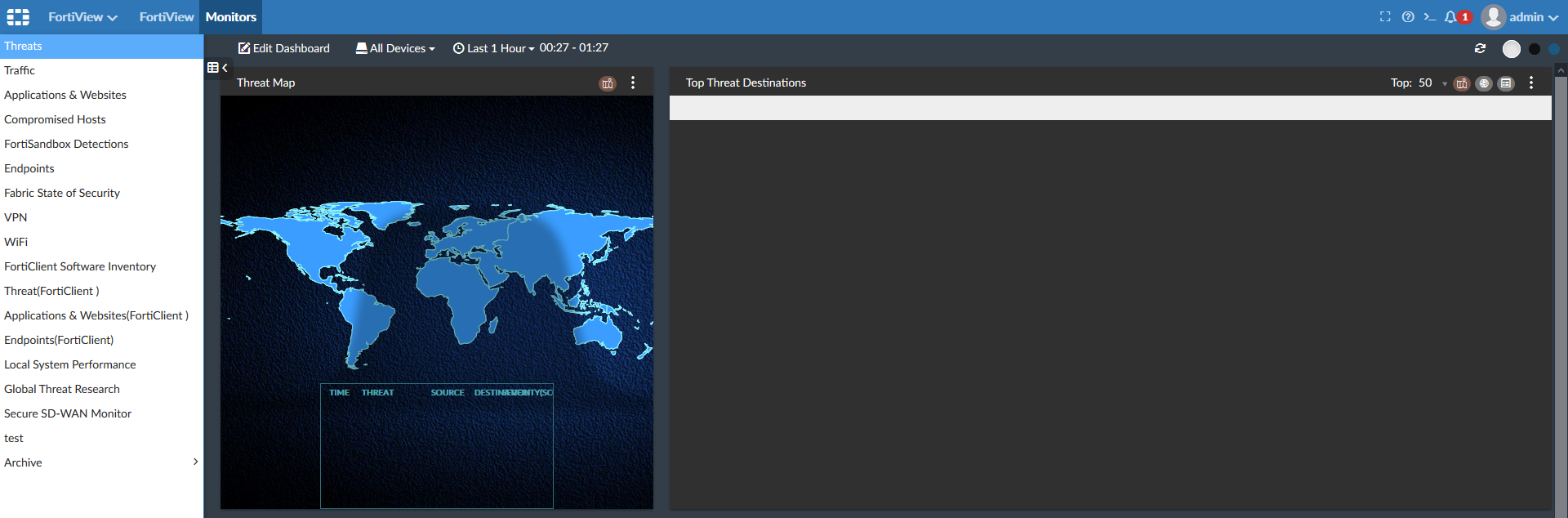1568x518 pixels.
Task: Click the admin user avatar
Action: pyautogui.click(x=1493, y=16)
